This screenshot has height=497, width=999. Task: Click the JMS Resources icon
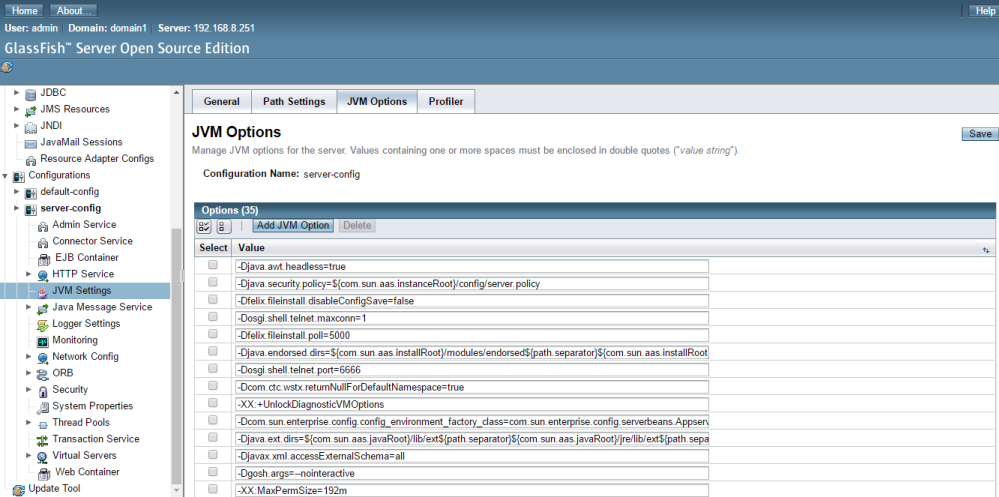coord(30,110)
